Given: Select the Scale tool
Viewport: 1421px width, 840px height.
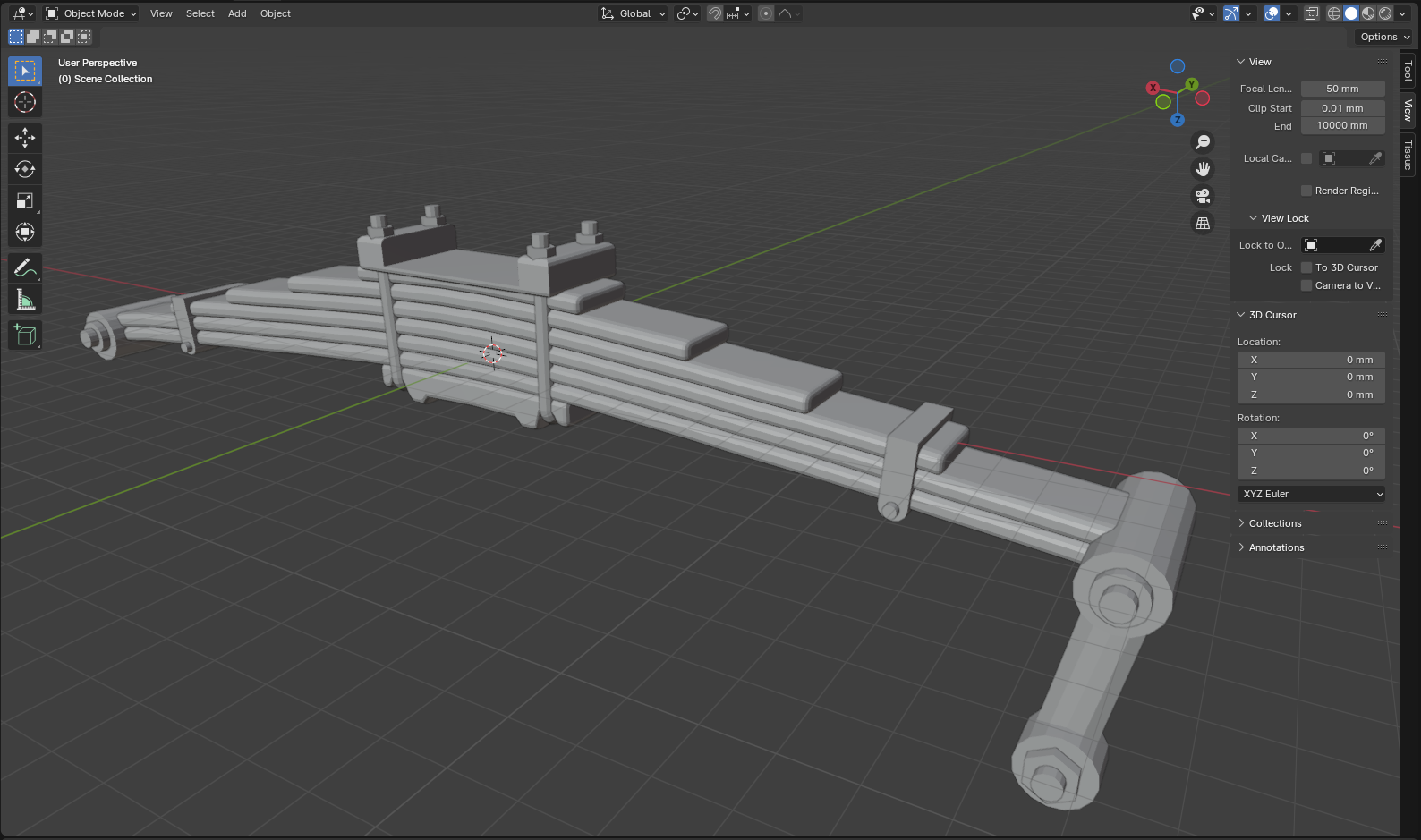Looking at the screenshot, I should click(x=25, y=201).
